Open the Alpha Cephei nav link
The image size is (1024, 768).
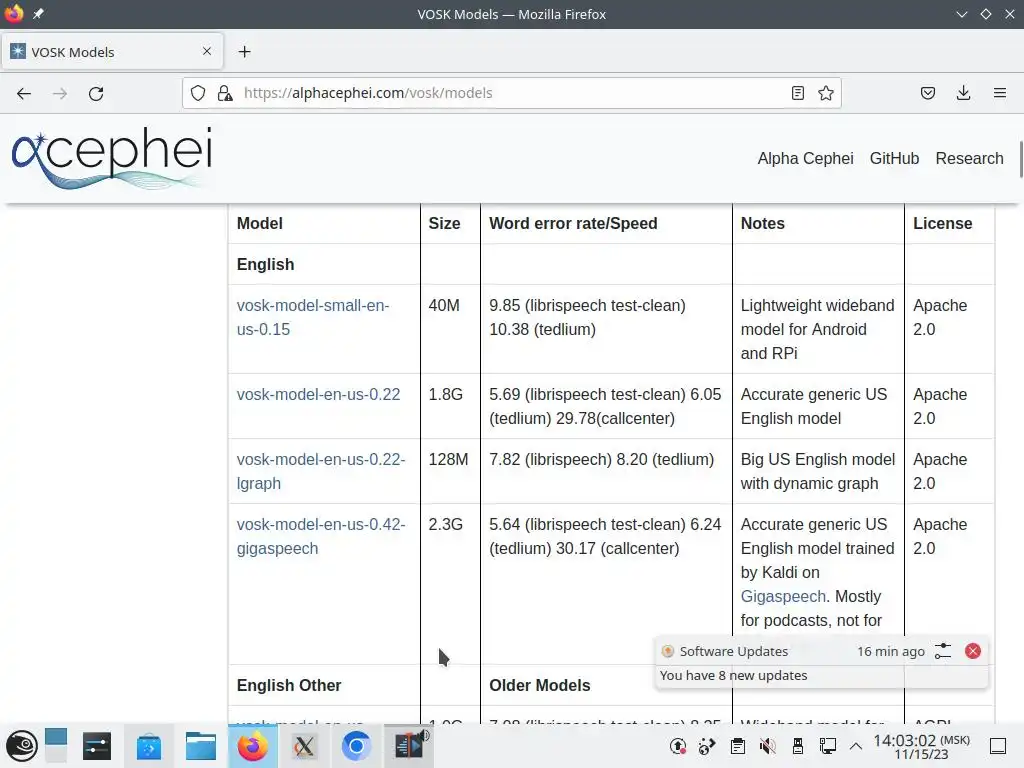805,159
